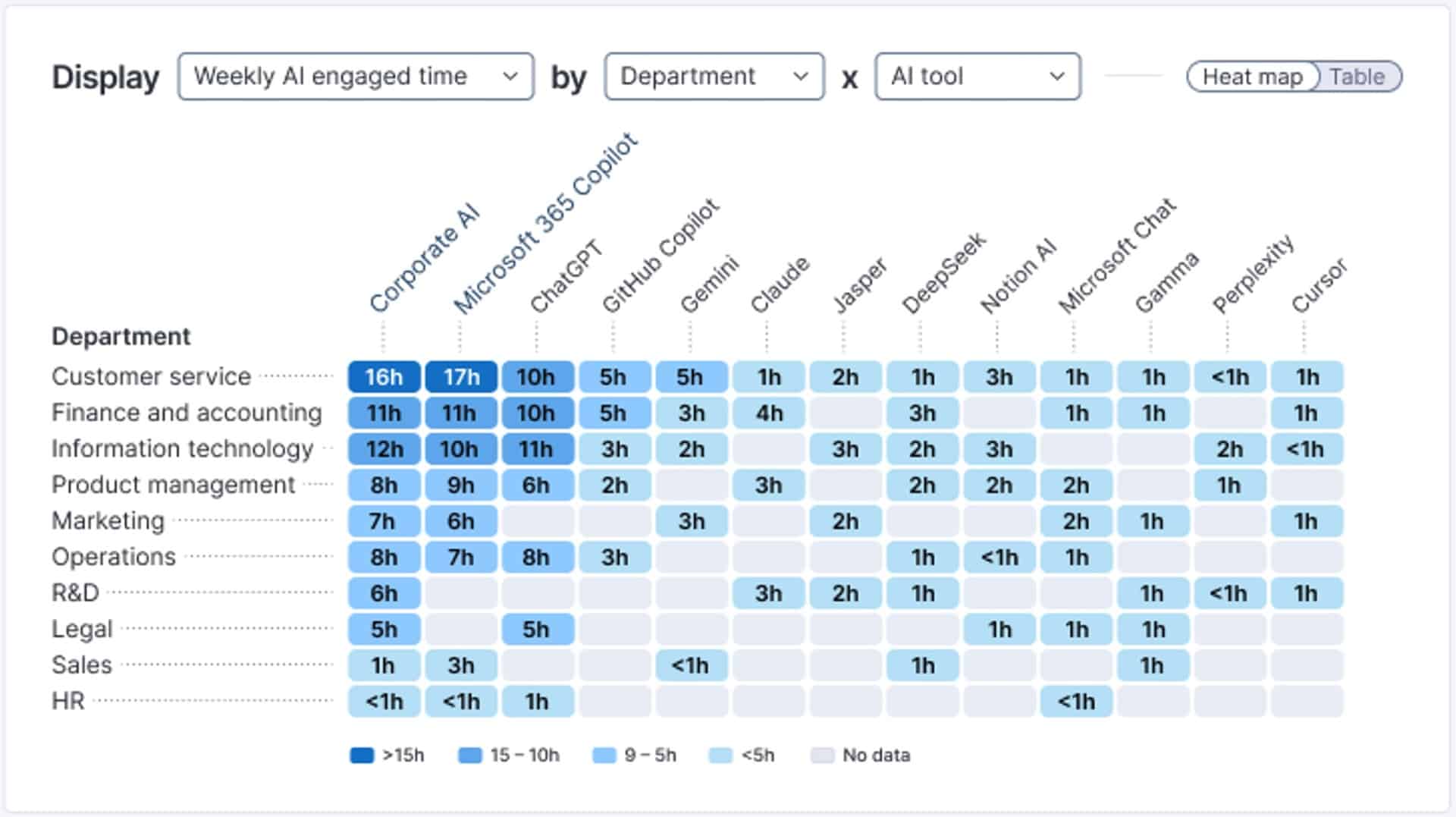
Task: Click the <1h Sales cell under Gemini
Action: 691,665
